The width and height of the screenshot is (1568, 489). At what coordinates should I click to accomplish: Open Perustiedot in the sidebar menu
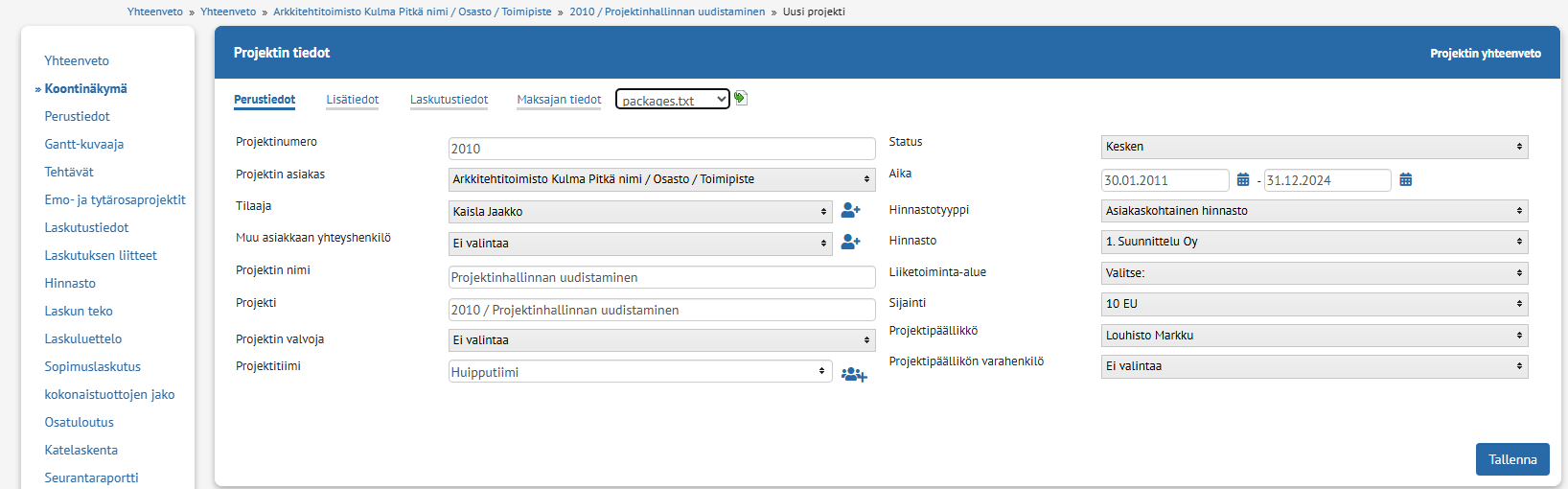(x=78, y=116)
